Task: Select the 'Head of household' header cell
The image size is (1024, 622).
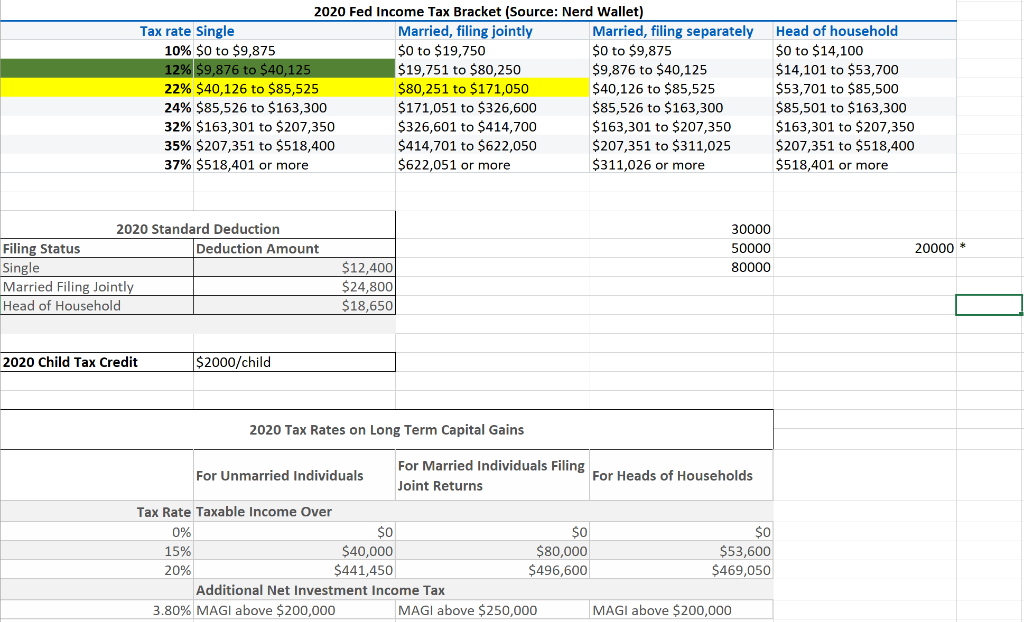Action: (x=865, y=31)
